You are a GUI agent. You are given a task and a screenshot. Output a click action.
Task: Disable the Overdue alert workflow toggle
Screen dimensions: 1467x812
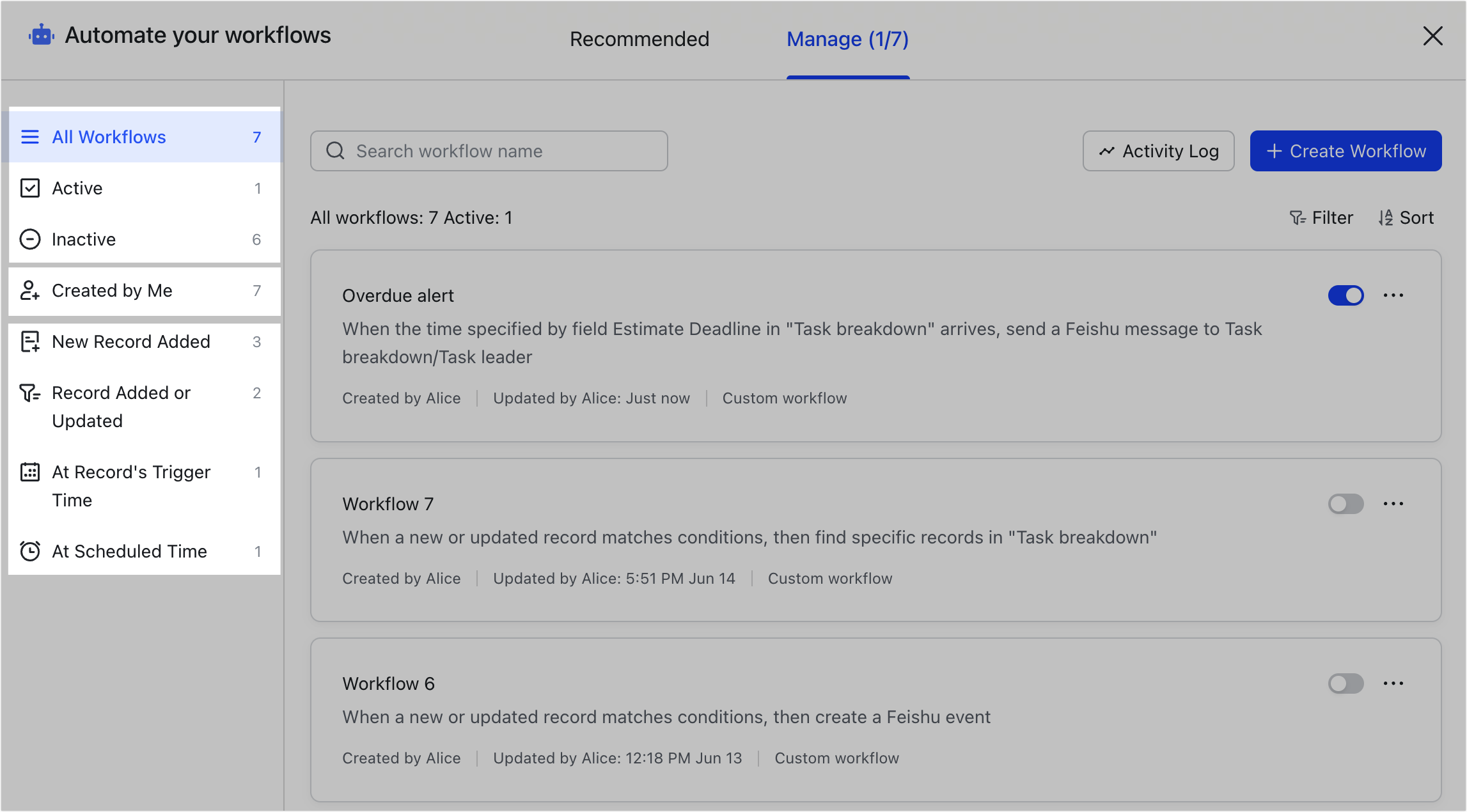1345,295
